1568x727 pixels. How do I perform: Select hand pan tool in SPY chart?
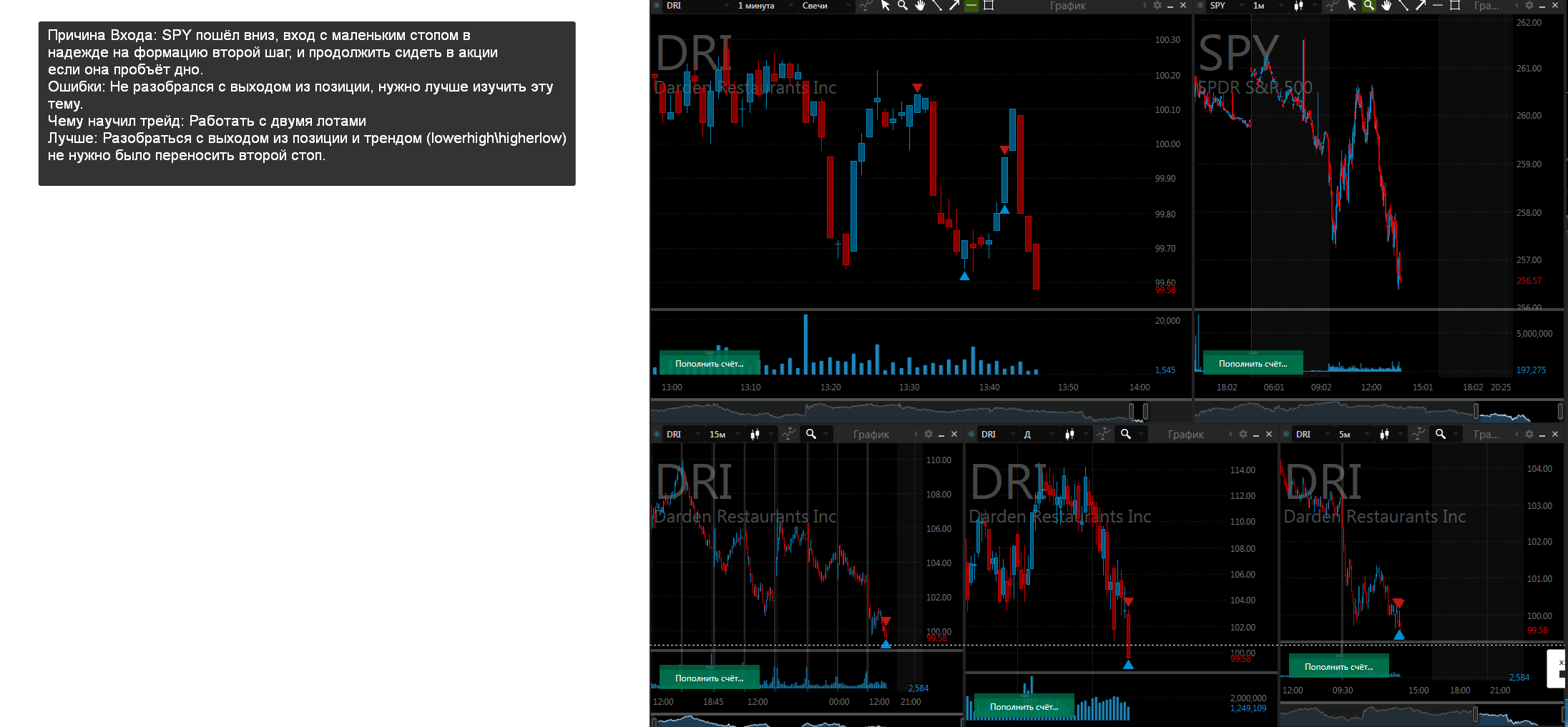[1386, 6]
